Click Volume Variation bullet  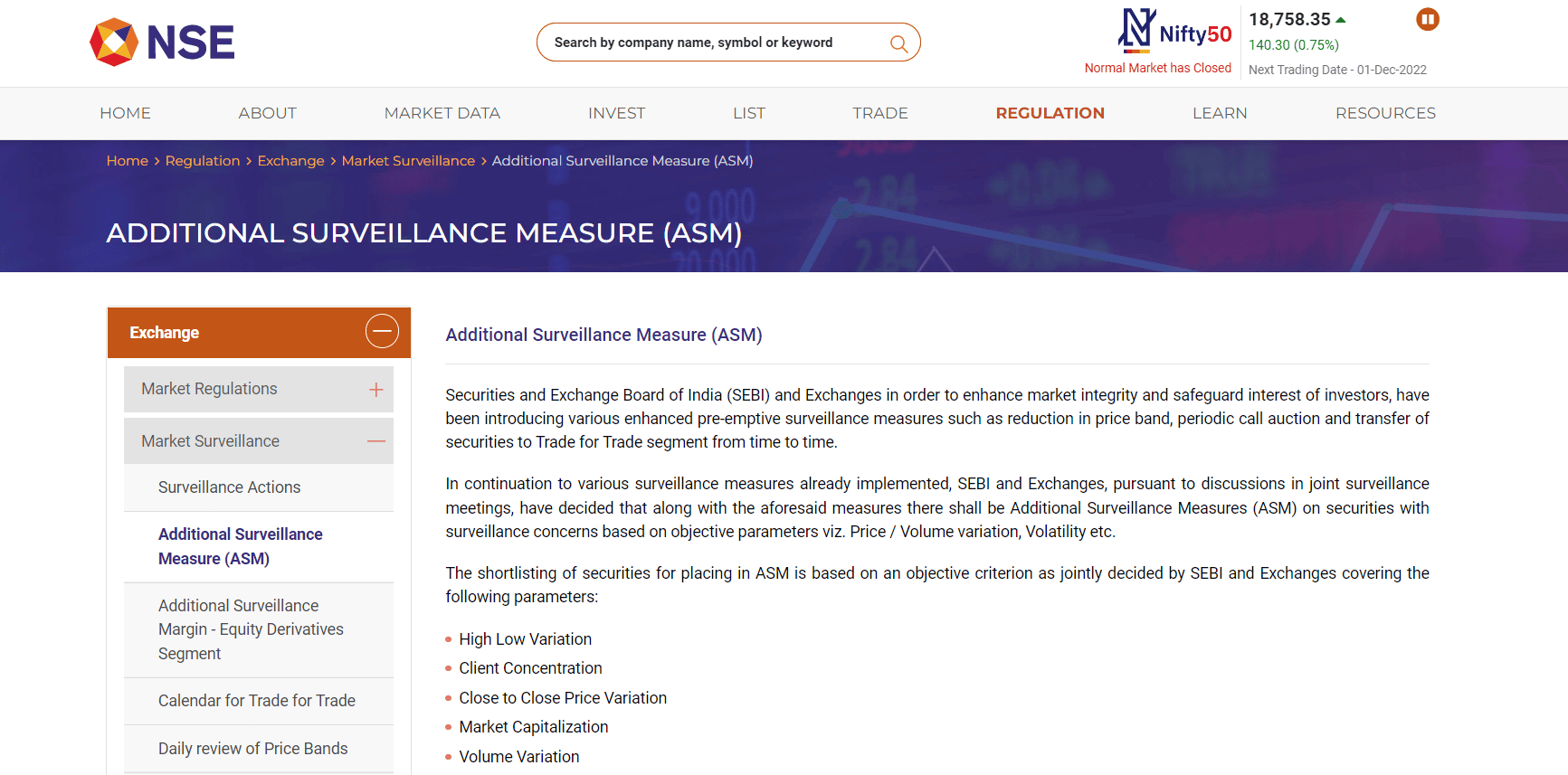[518, 757]
